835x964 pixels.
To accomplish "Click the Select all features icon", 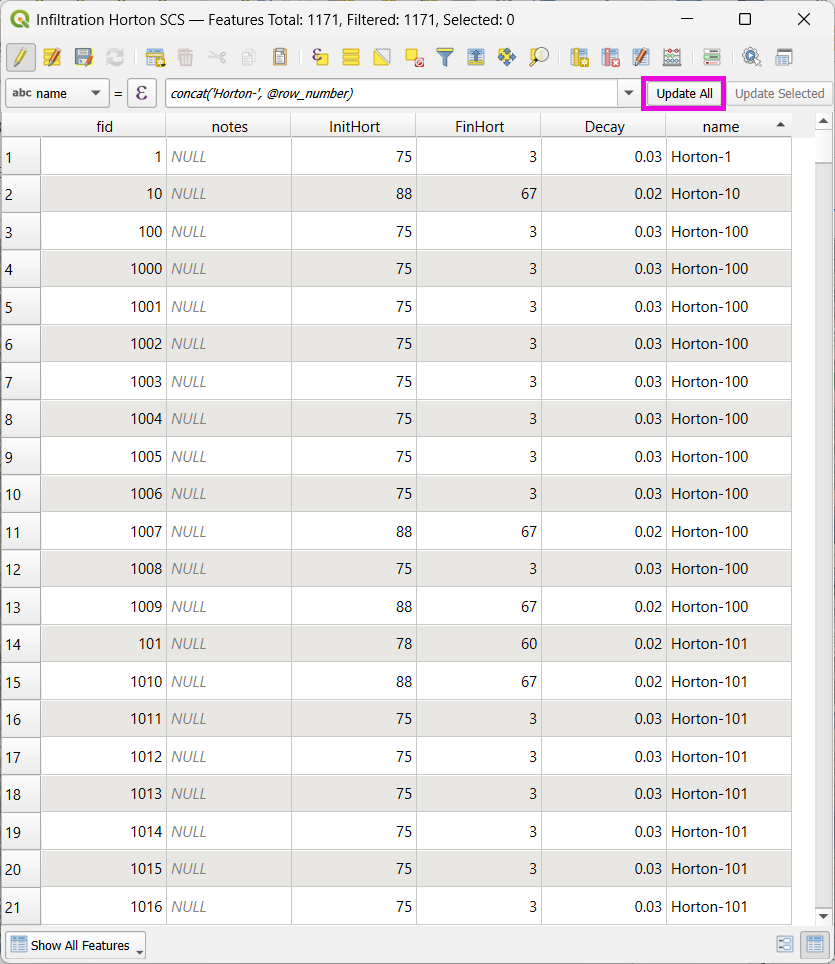I will click(x=351, y=57).
